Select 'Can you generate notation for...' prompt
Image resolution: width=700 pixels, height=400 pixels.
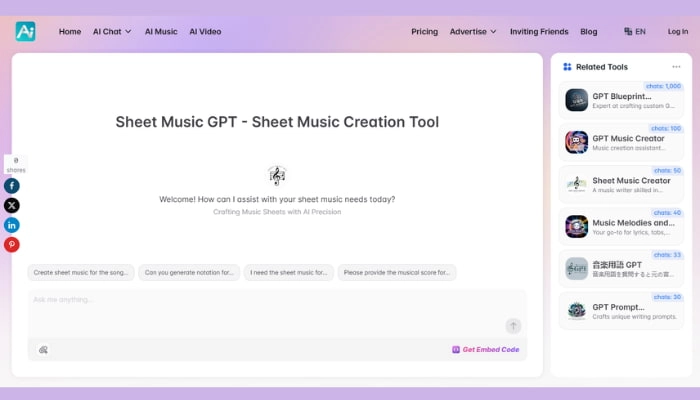[x=189, y=272]
